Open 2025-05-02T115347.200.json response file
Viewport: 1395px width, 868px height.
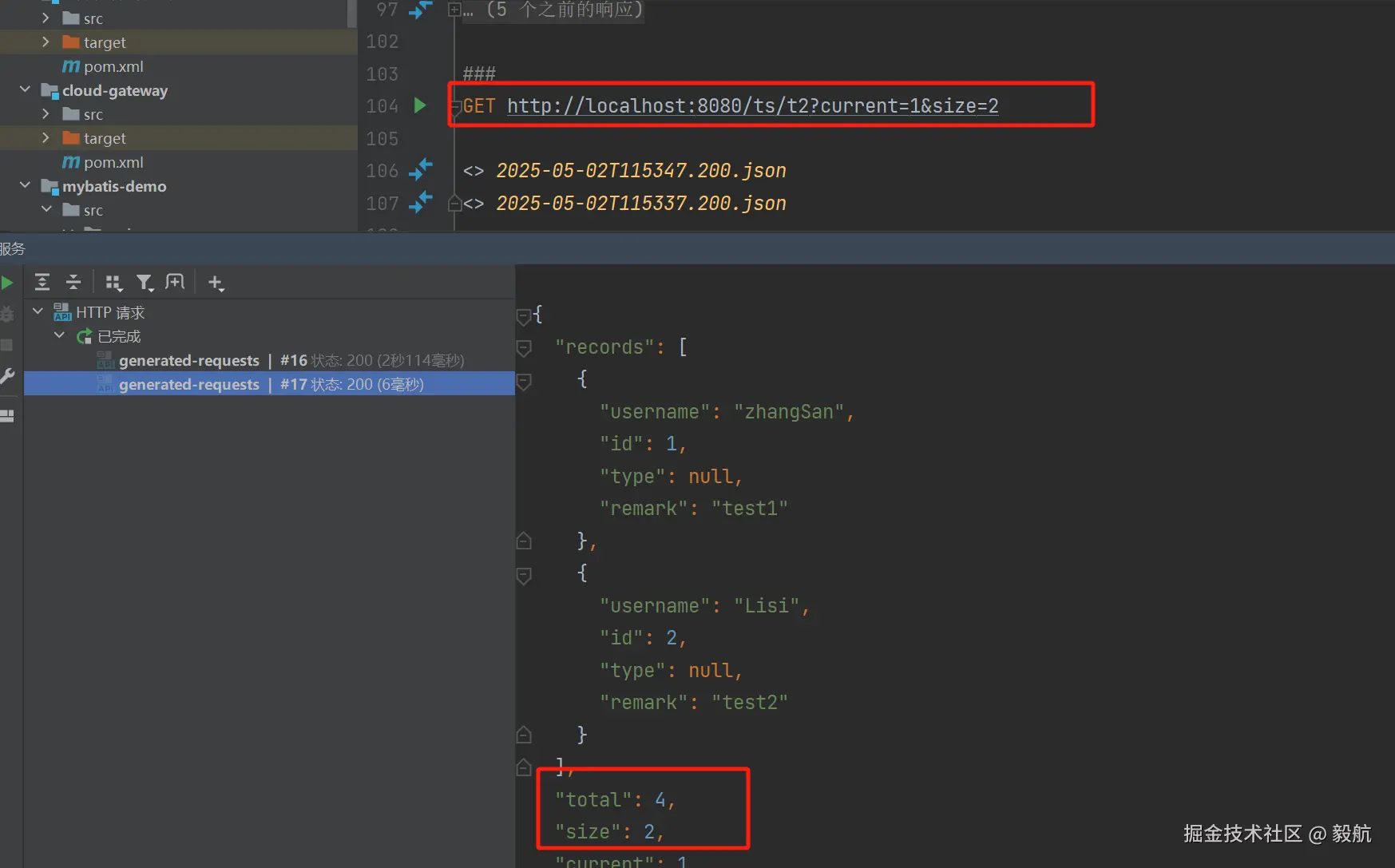(x=641, y=170)
